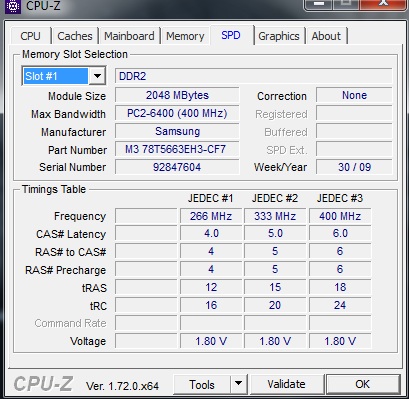Select the Week/Year value 30 / 09
This screenshot has height=399, width=409.
point(354,167)
